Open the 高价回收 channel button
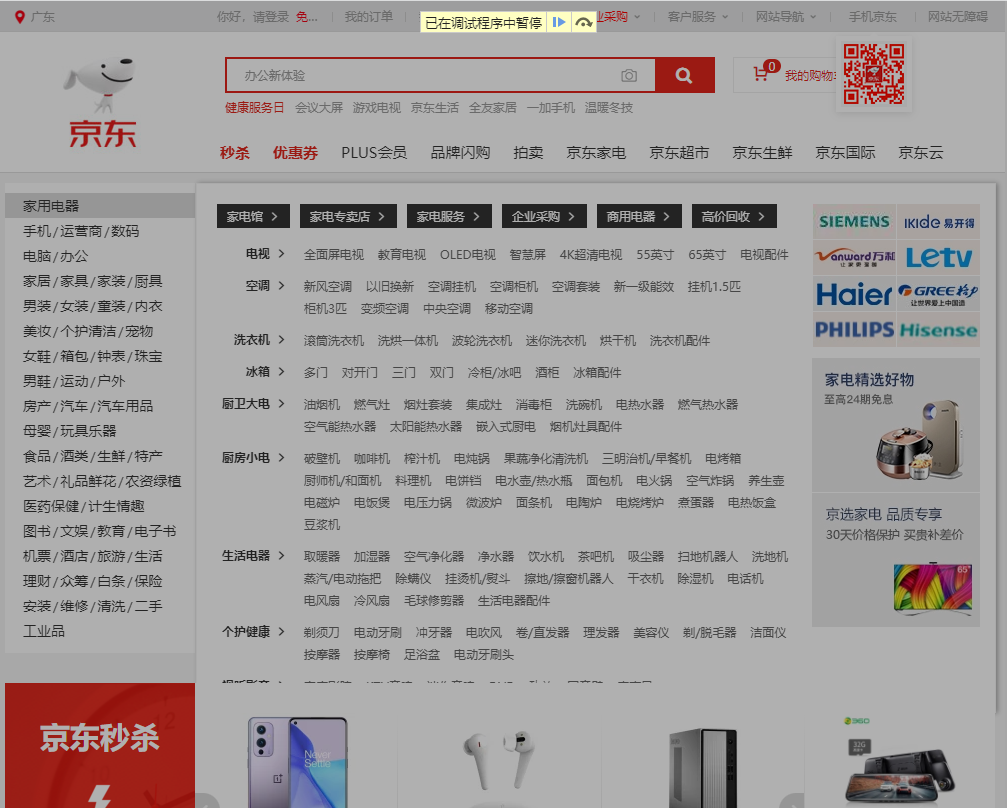This screenshot has height=808, width=1007. click(734, 216)
